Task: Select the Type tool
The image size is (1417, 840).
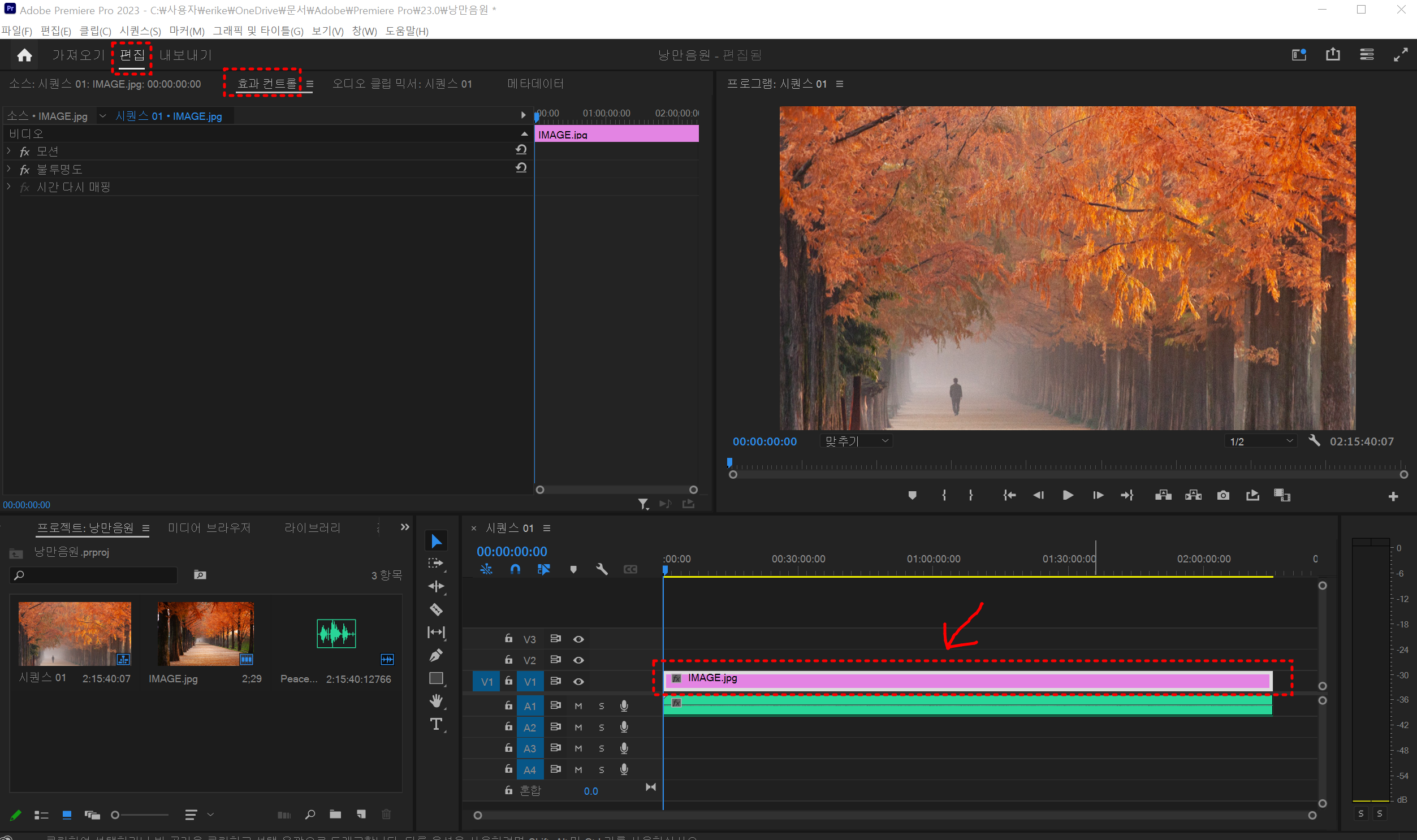Action: click(435, 724)
